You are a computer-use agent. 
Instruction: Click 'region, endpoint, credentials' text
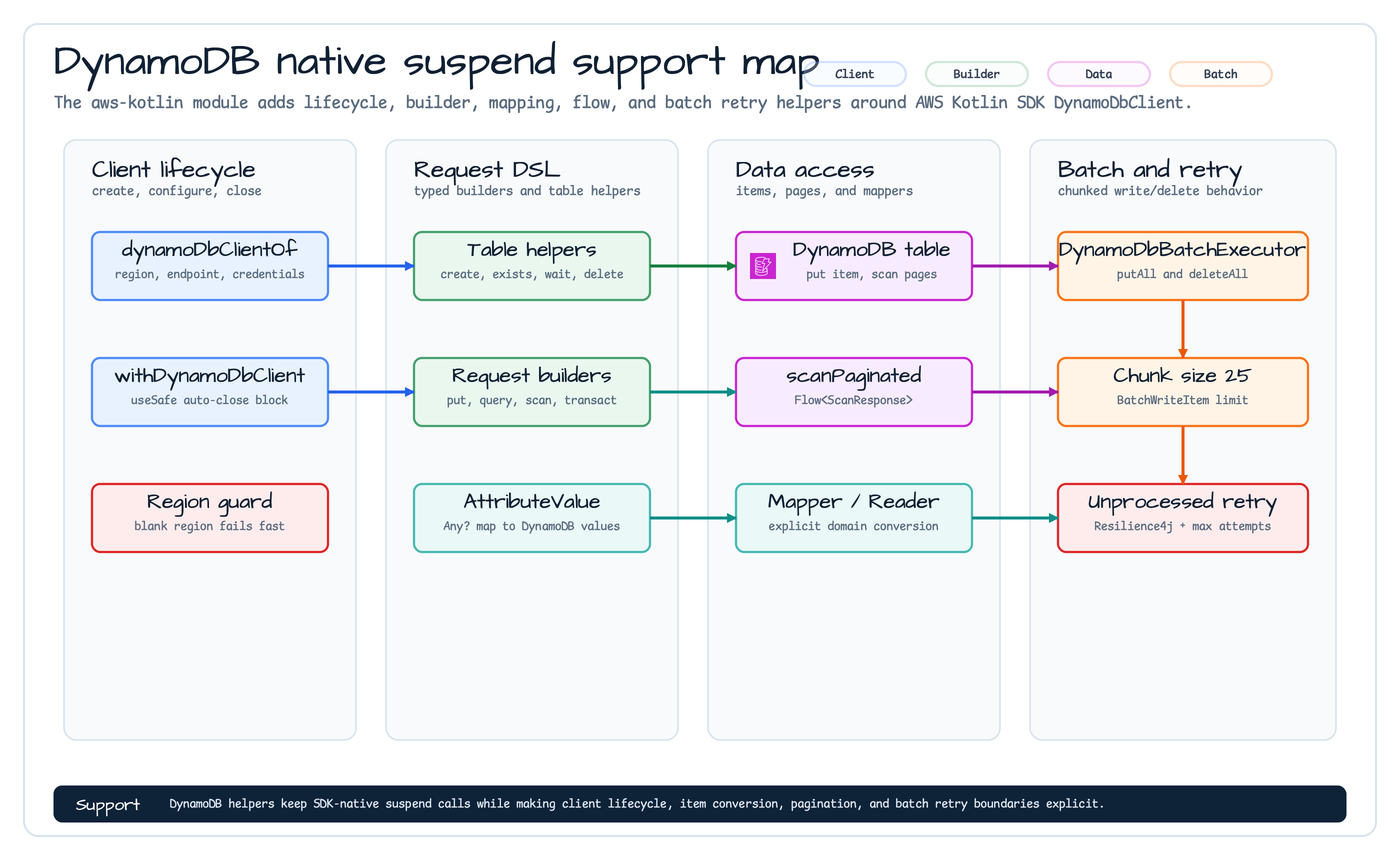tap(210, 274)
